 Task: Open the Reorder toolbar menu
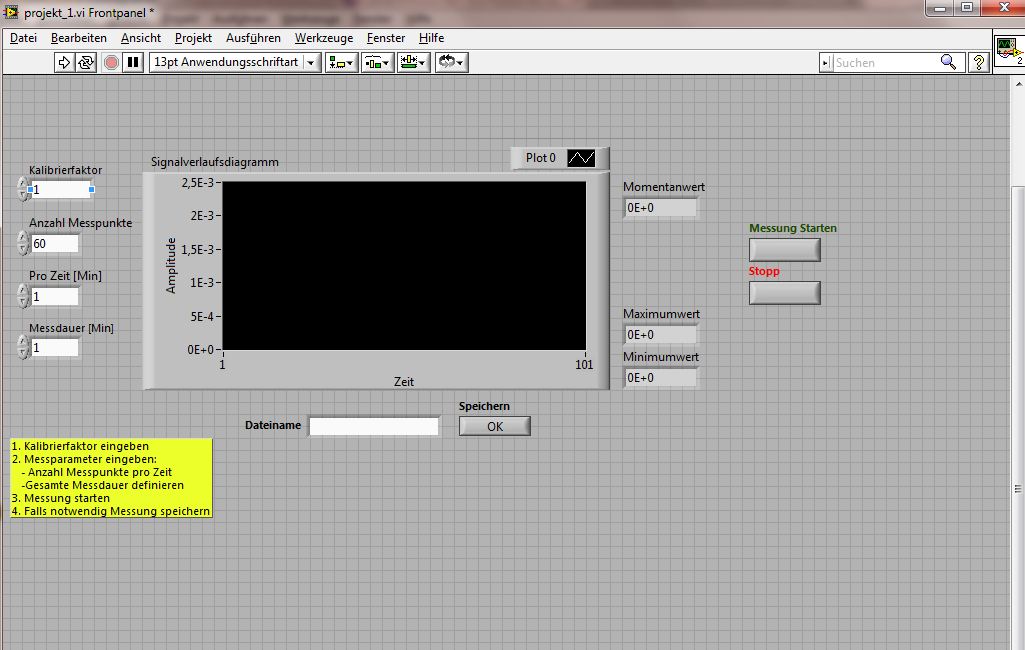click(x=451, y=62)
